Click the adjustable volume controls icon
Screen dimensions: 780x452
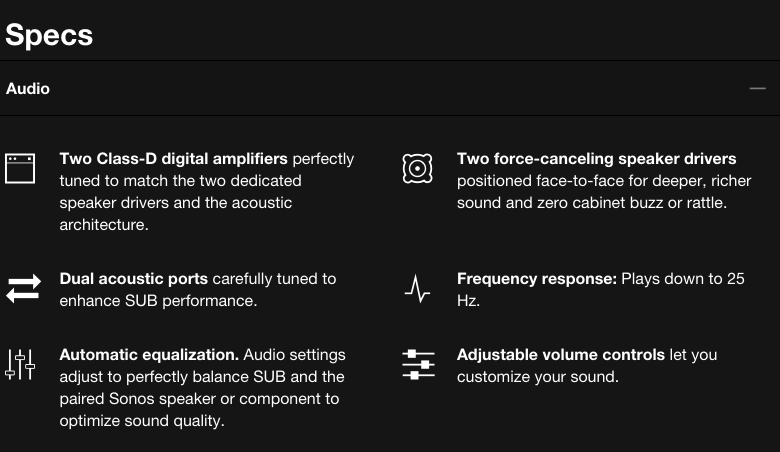(x=418, y=364)
